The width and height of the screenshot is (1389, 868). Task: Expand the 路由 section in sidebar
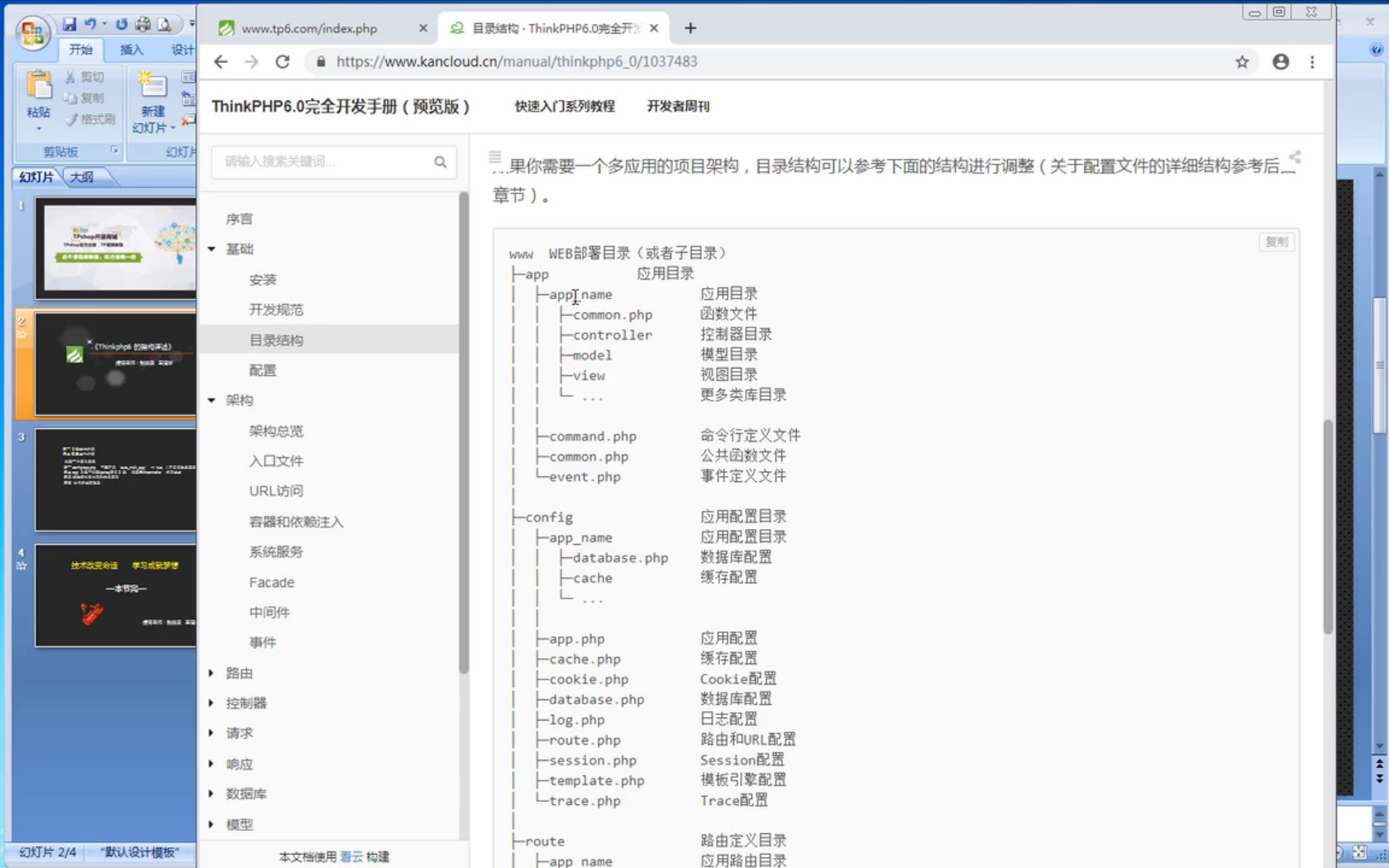(212, 673)
